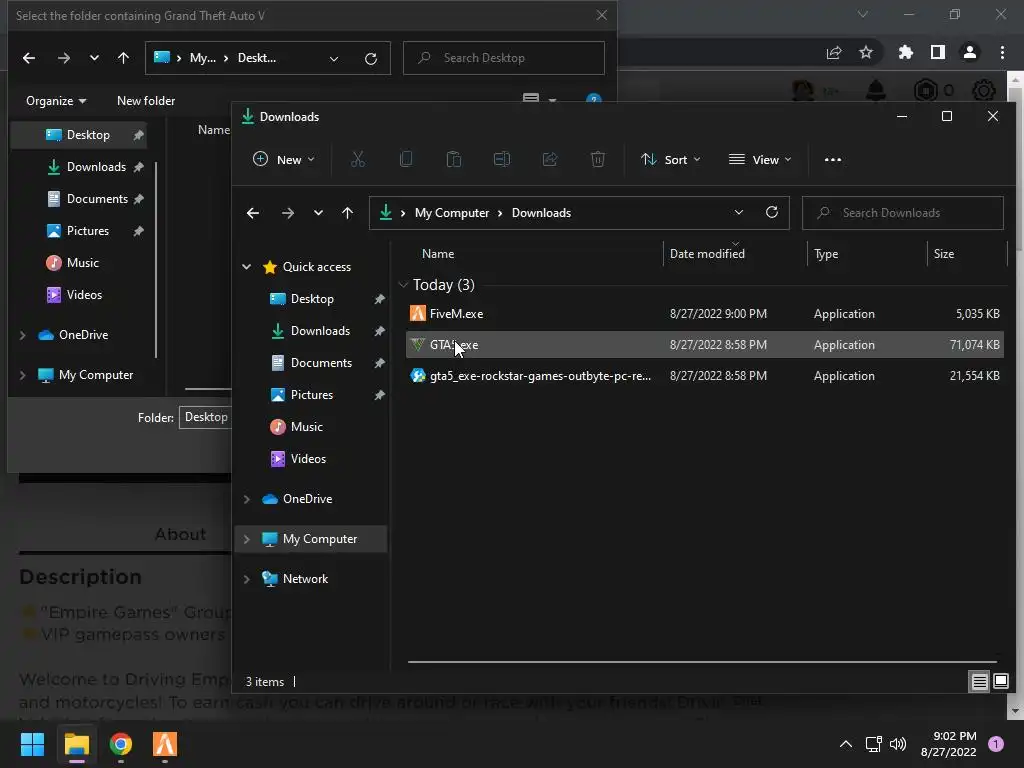Expand My Computer in picker dialog tree
Image resolution: width=1024 pixels, height=768 pixels.
point(23,375)
